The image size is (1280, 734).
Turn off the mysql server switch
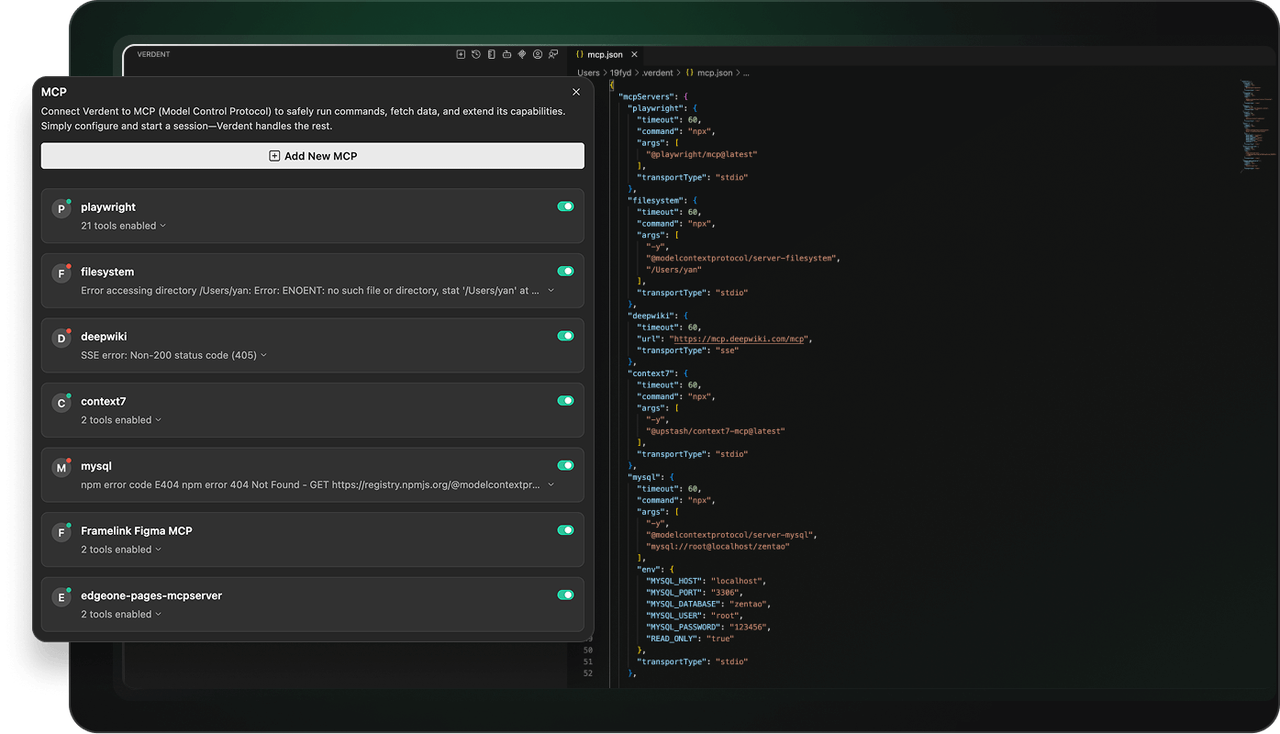pos(566,465)
